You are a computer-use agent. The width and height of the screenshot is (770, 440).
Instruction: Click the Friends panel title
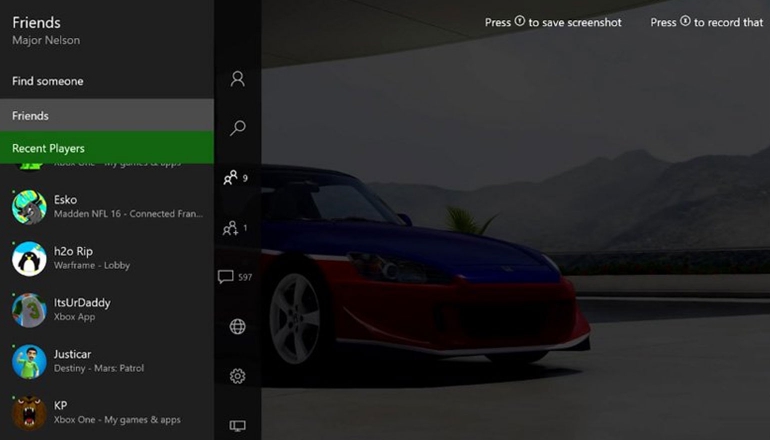click(36, 22)
